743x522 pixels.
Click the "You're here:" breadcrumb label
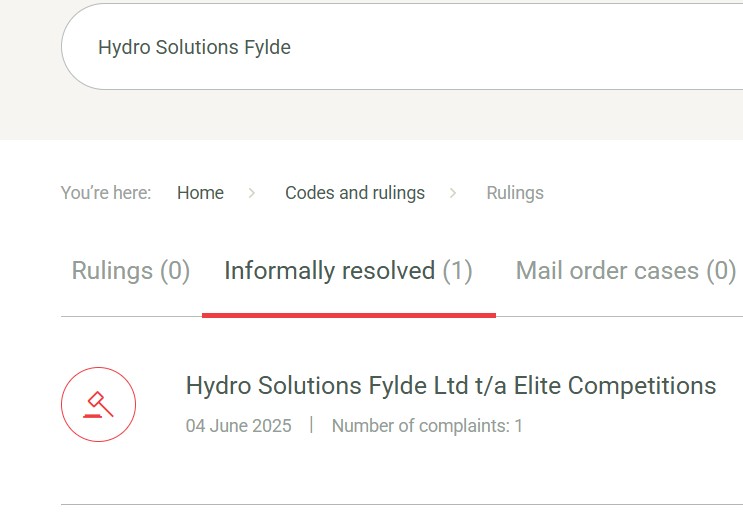pyautogui.click(x=106, y=193)
